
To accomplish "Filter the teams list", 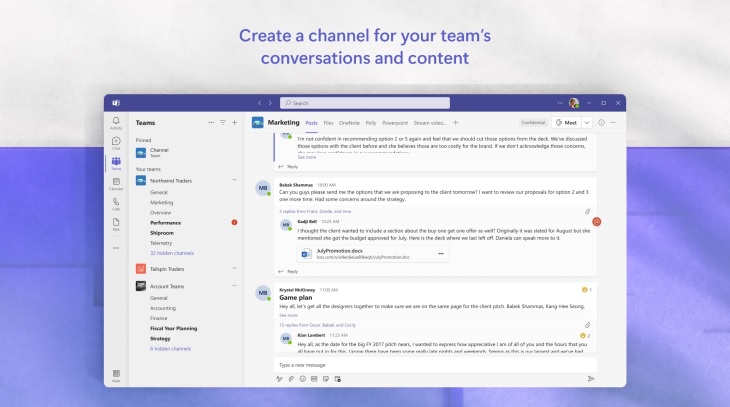I will [223, 122].
